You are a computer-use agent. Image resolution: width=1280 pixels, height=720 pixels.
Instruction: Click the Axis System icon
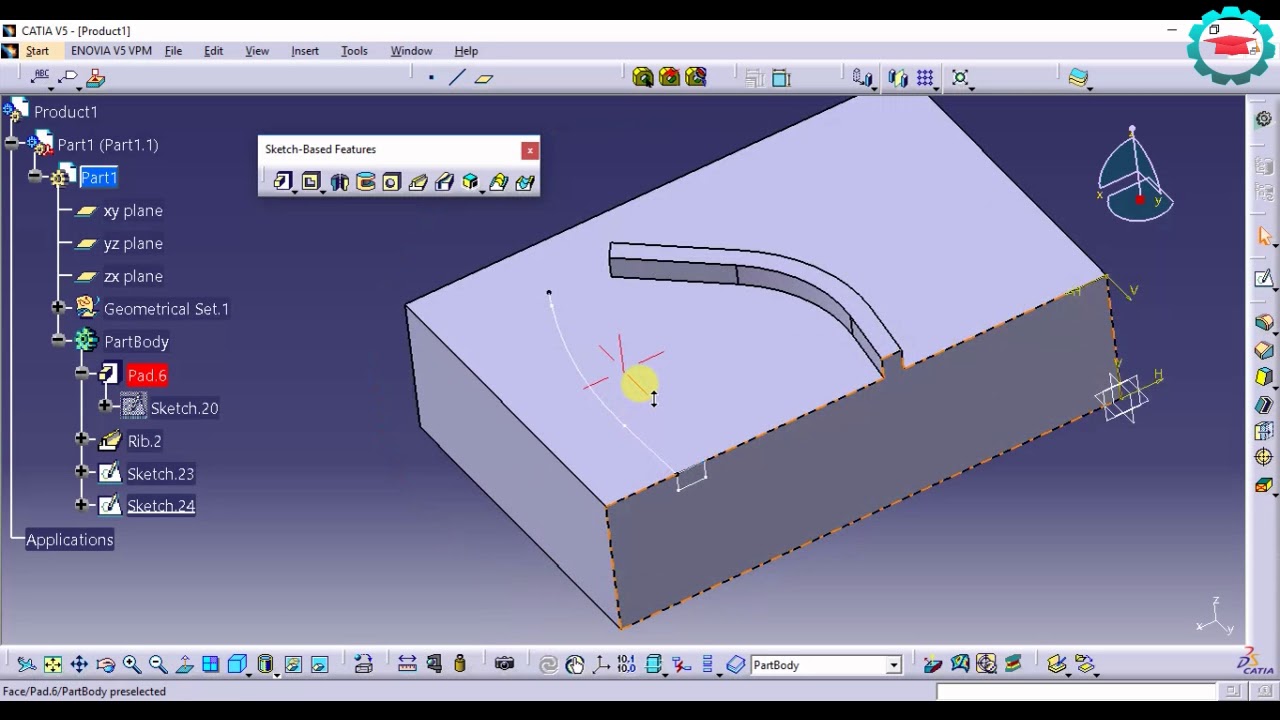pyautogui.click(x=601, y=664)
